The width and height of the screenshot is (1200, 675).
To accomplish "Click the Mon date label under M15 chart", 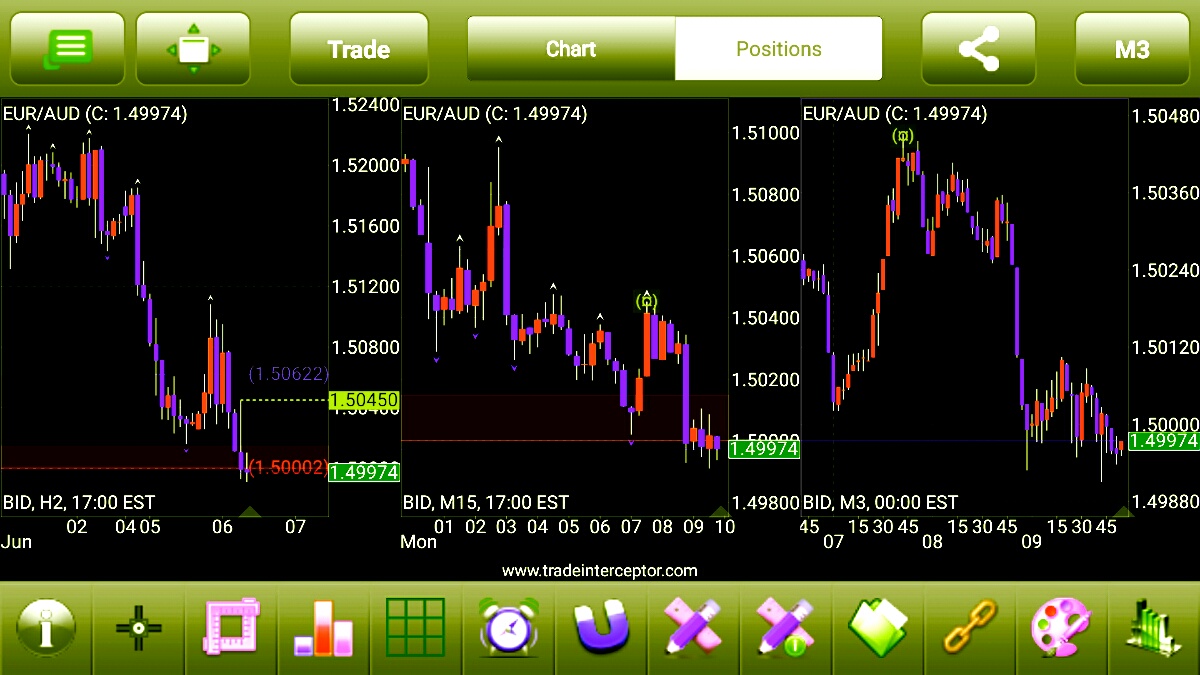I will pyautogui.click(x=419, y=542).
